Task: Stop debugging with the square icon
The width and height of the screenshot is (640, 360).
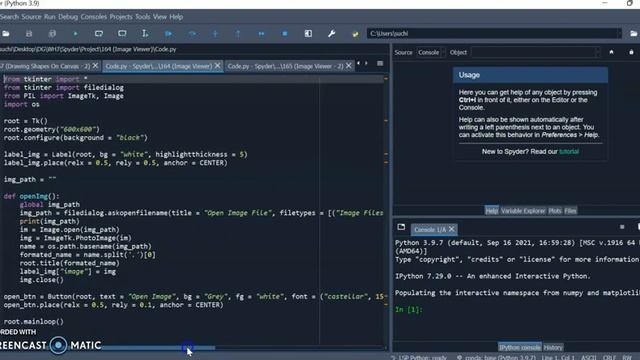Action: coord(285,33)
